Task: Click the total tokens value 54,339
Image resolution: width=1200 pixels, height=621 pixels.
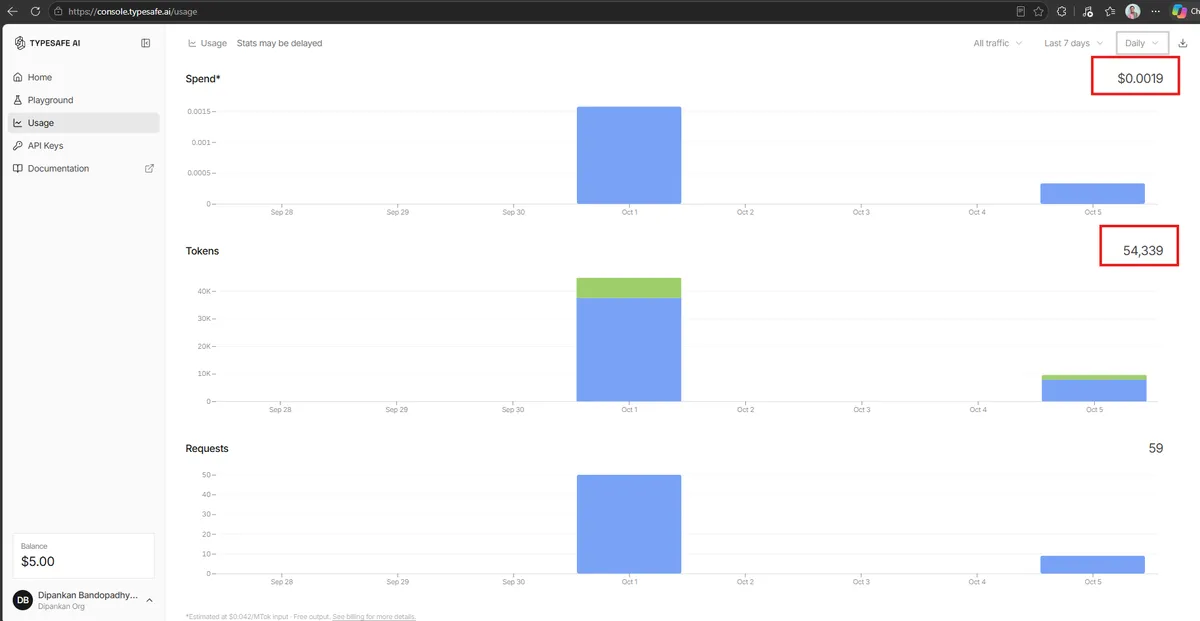Action: 1143,251
